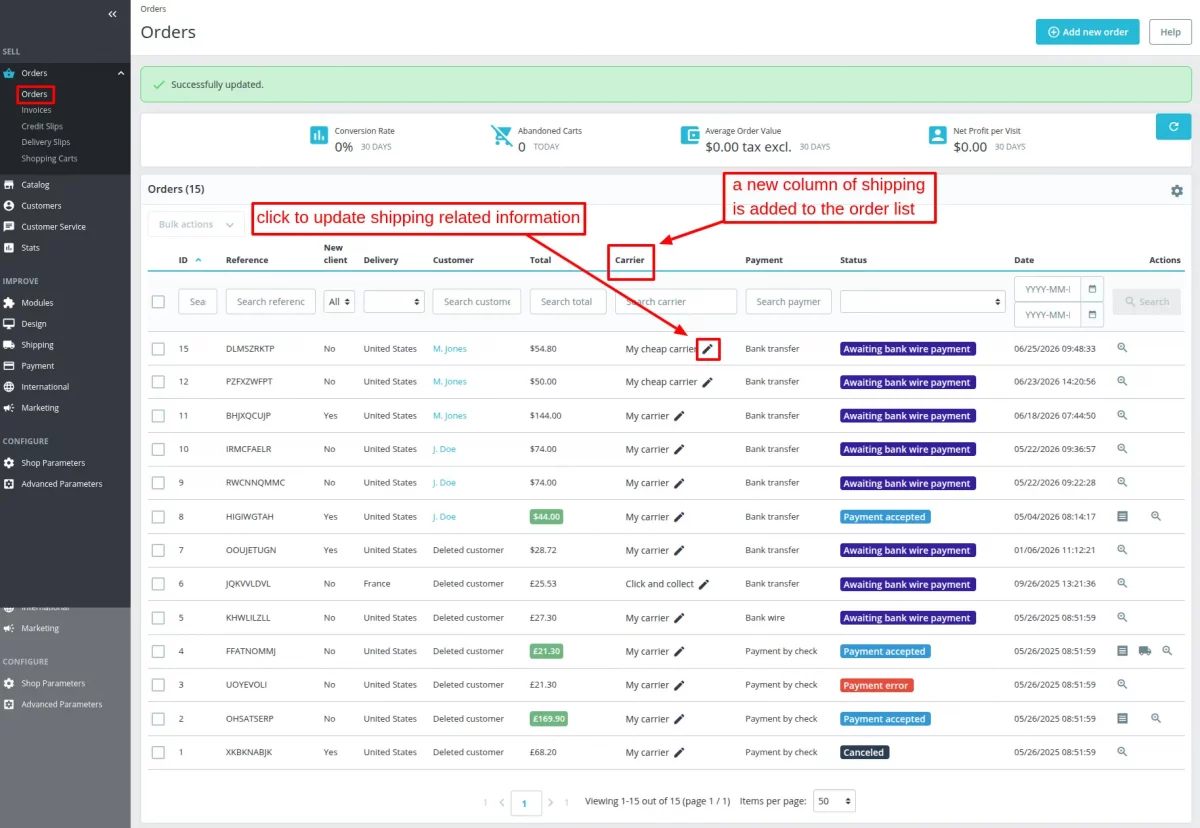1200x828 pixels.
Task: Check the box for order 1 XKBKNABJK
Action: (x=158, y=752)
